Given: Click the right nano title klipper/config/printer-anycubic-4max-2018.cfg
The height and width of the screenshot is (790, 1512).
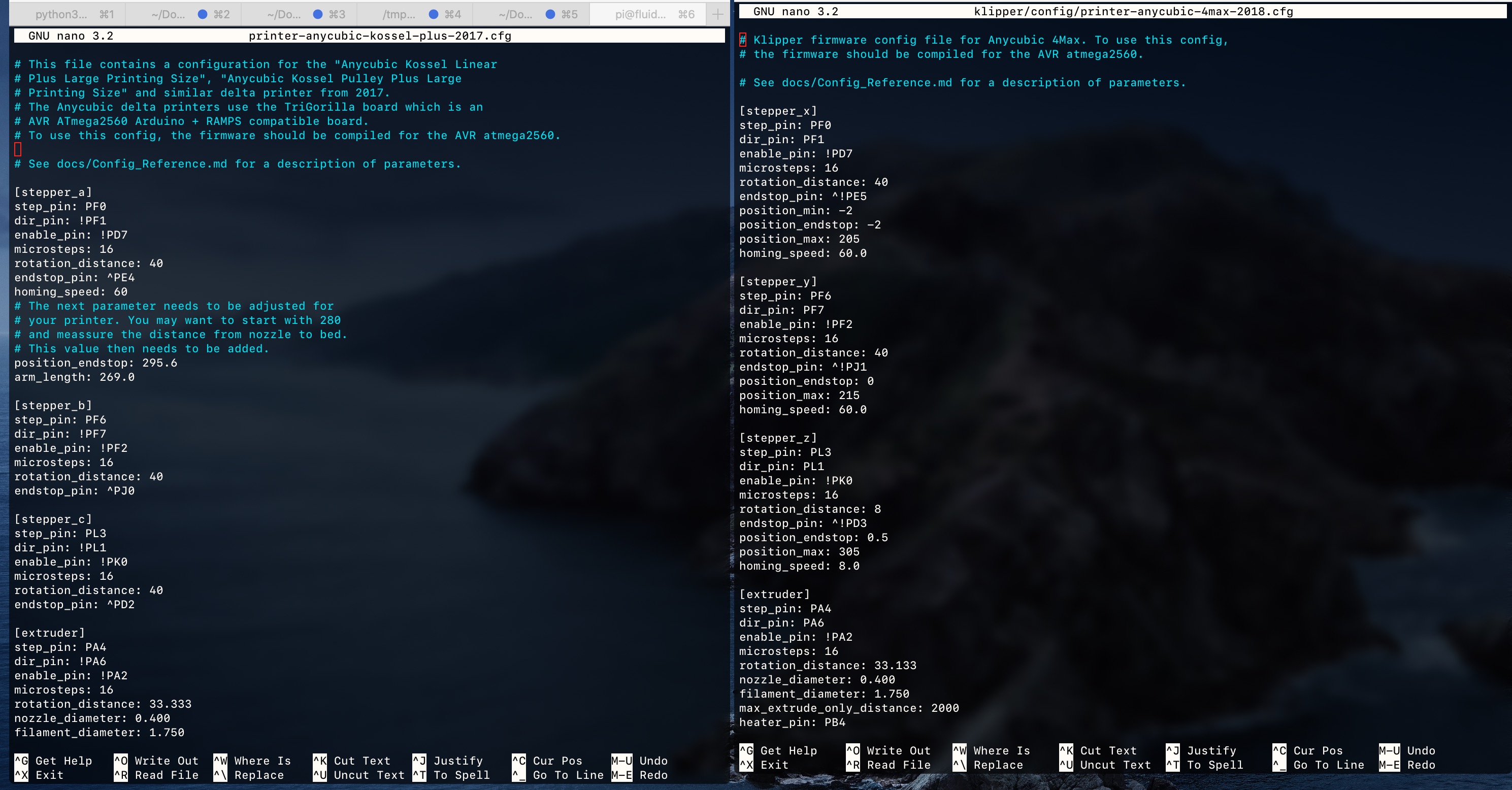Looking at the screenshot, I should tap(1133, 11).
